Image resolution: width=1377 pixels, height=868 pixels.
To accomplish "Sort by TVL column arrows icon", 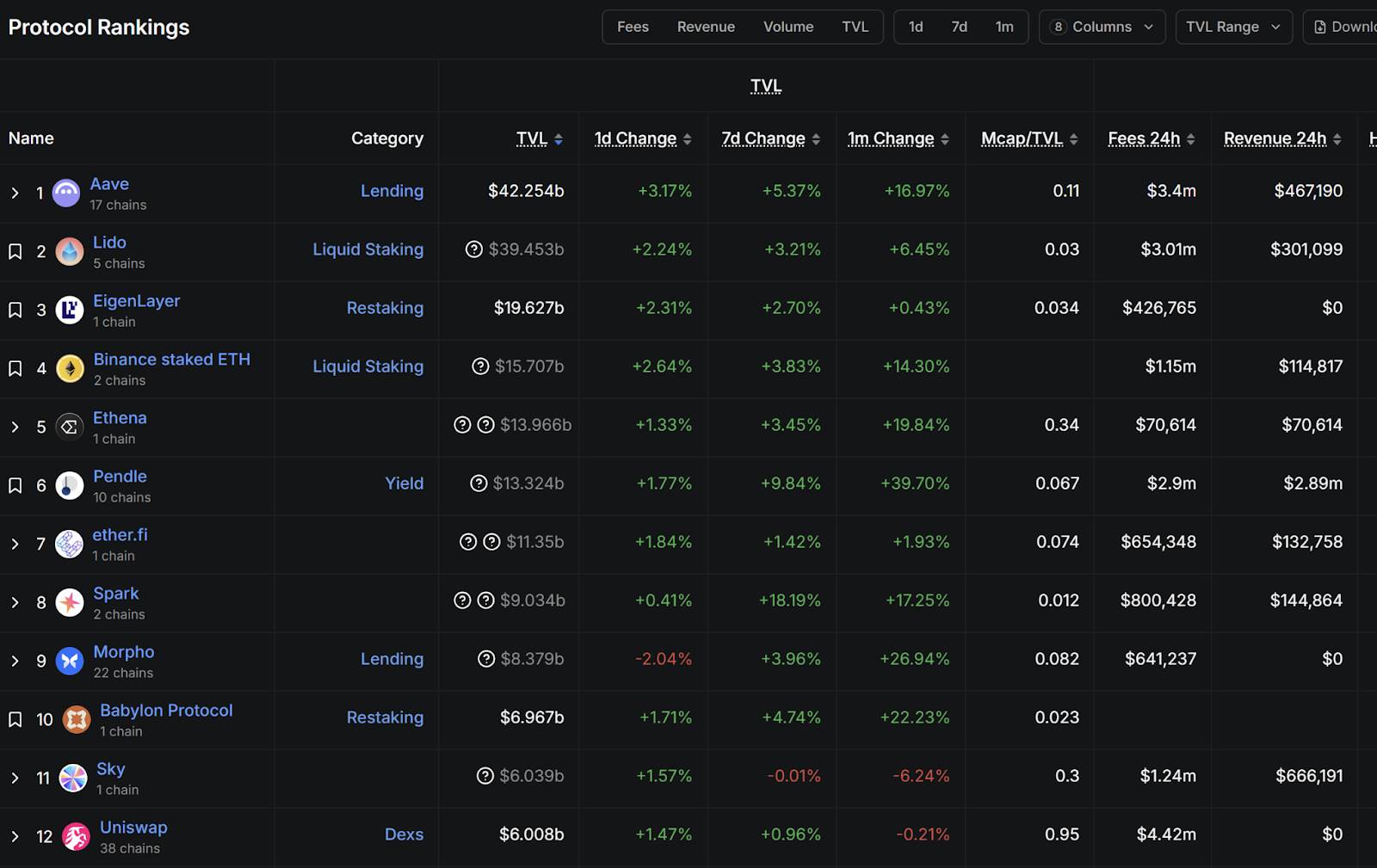I will 559,139.
